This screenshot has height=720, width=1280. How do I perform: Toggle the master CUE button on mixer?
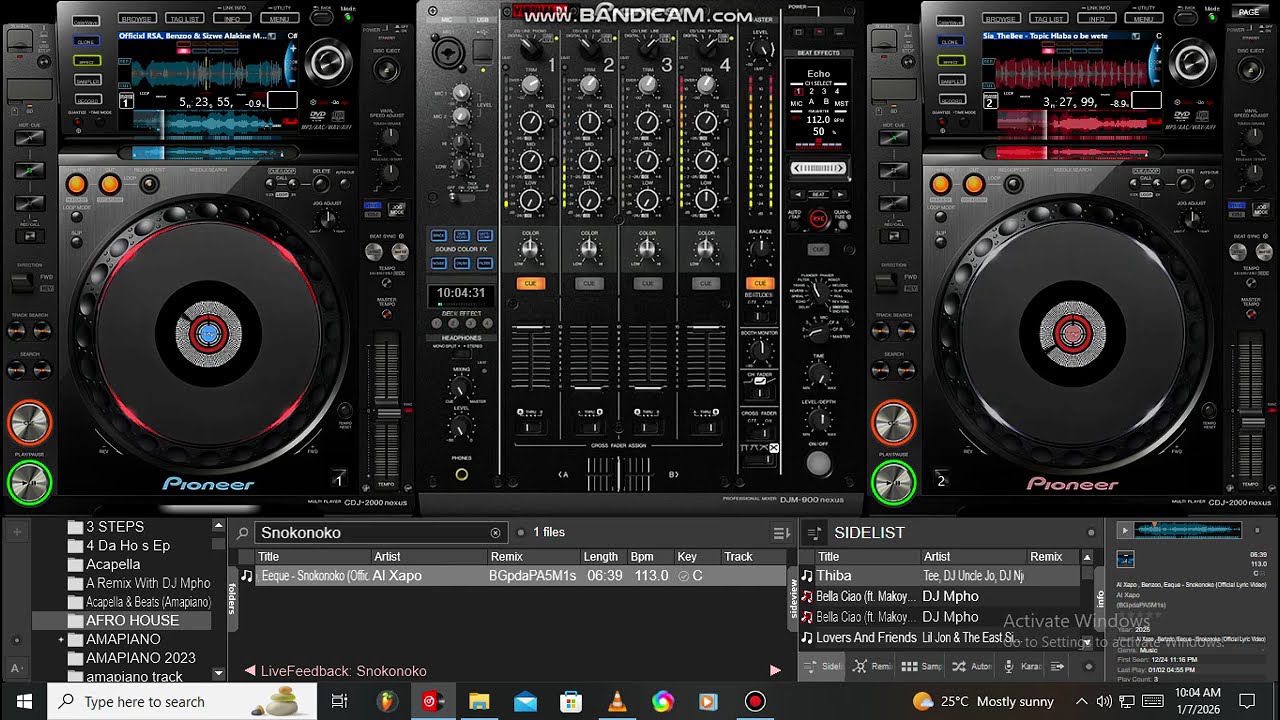[760, 284]
